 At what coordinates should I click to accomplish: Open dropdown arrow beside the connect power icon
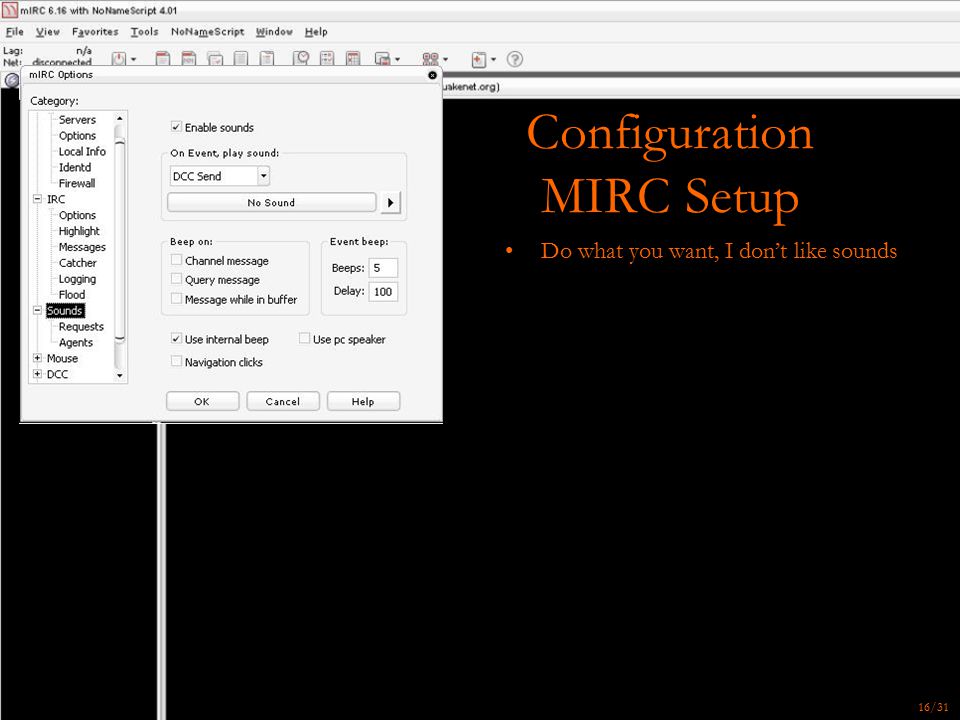(x=133, y=59)
